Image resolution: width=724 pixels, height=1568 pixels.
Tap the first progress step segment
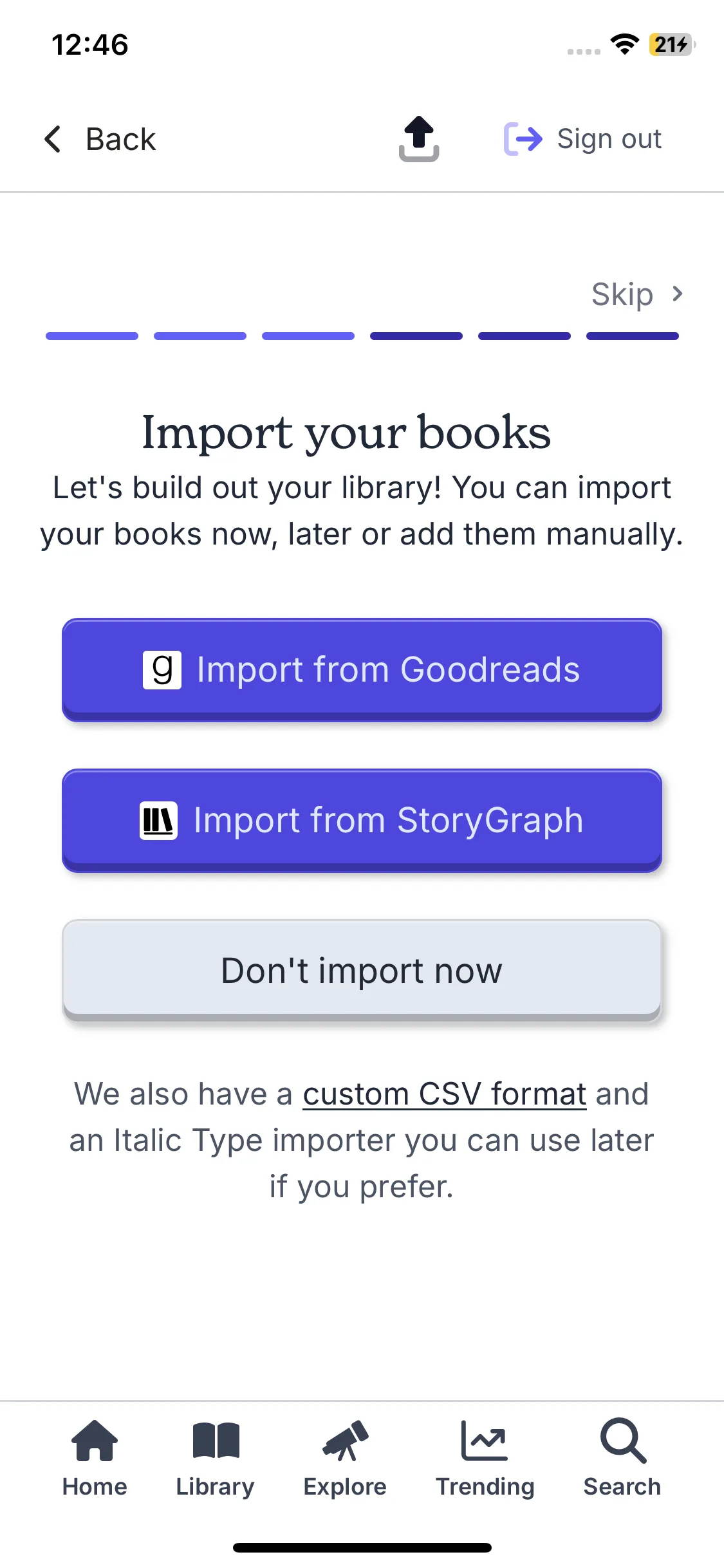tap(92, 336)
